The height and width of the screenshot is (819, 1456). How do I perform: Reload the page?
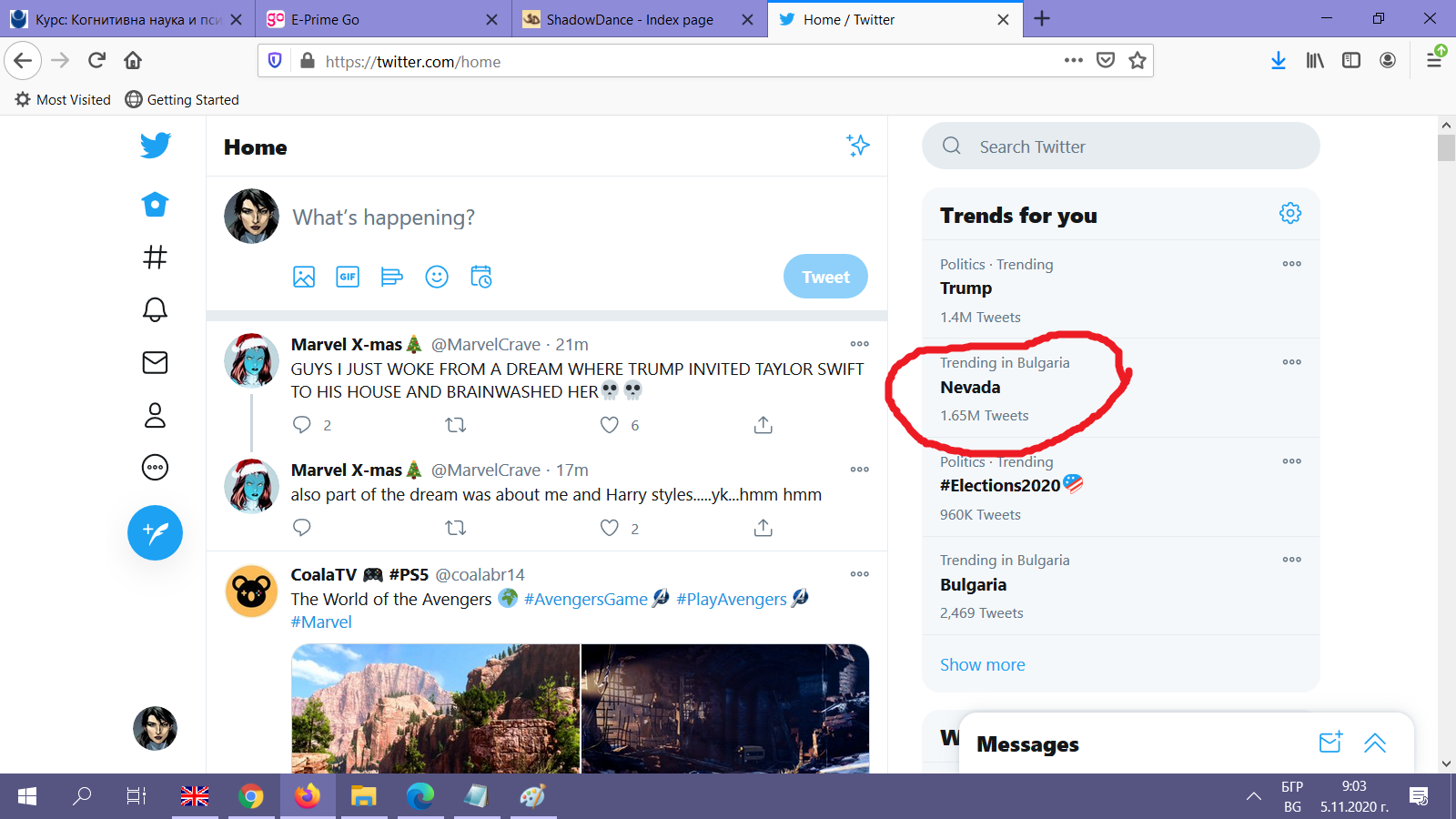point(96,60)
